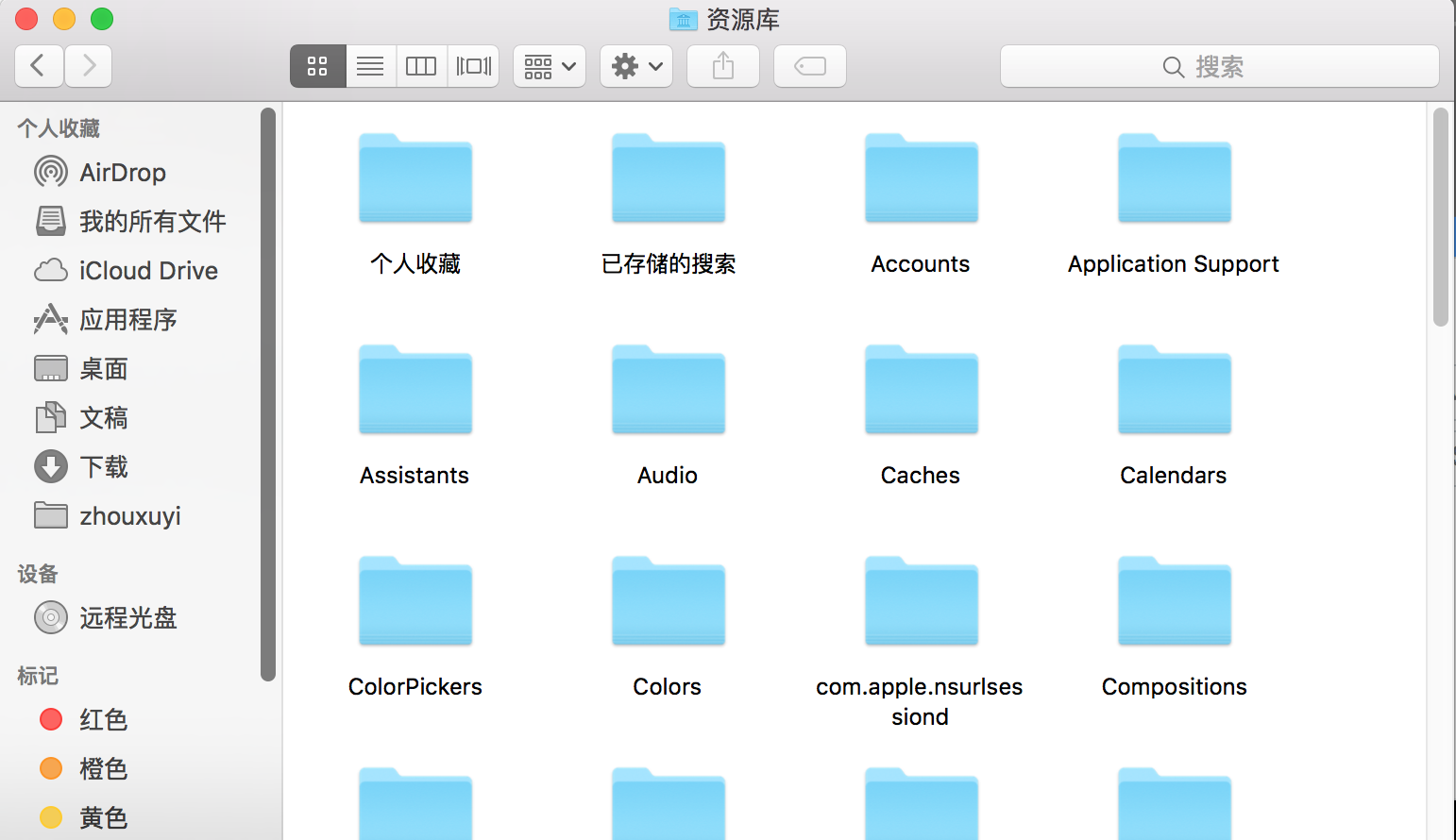Open the 下载 (Downloads) sidebar item

point(104,466)
